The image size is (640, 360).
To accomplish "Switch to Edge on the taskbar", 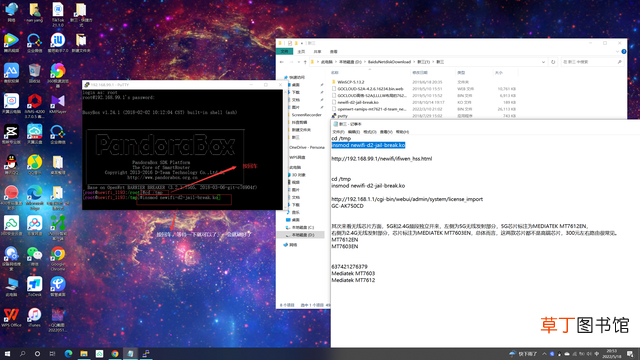I will pyautogui.click(x=68, y=353).
